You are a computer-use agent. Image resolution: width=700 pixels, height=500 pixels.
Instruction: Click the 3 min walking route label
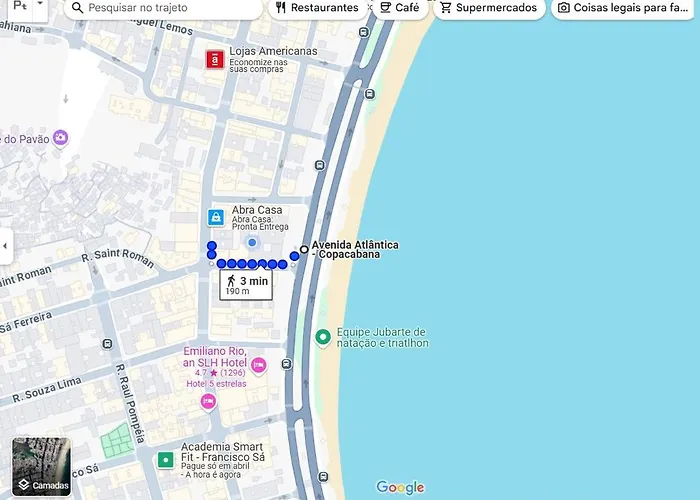point(246,285)
